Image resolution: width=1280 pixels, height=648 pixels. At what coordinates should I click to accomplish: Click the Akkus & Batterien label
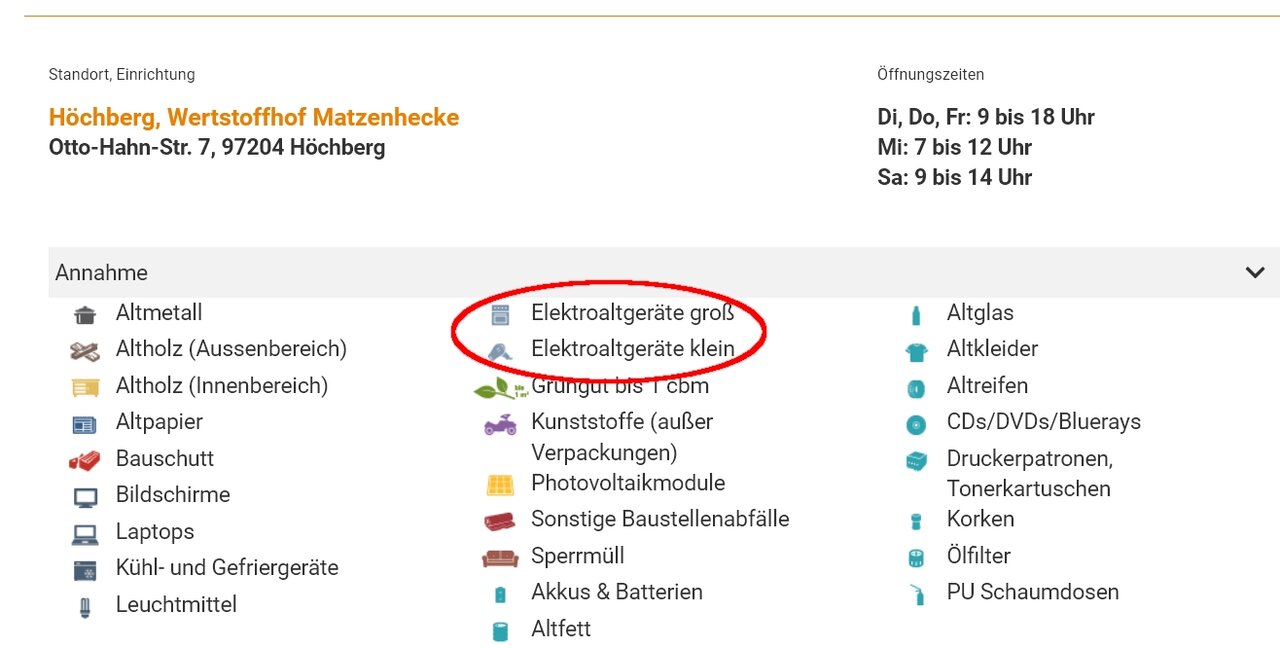pos(616,592)
